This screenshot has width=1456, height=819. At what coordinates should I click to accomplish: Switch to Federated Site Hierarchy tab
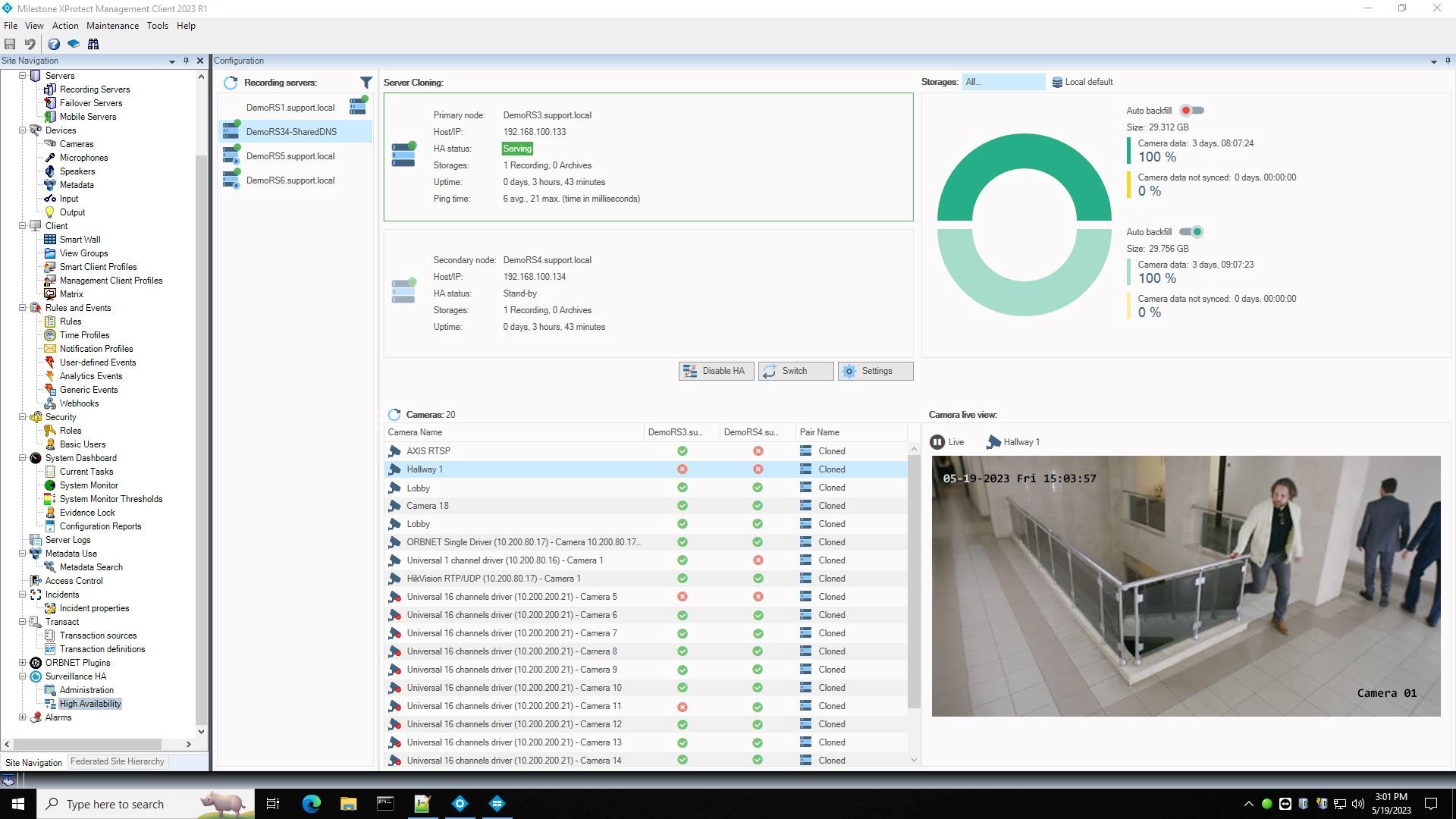(118, 761)
